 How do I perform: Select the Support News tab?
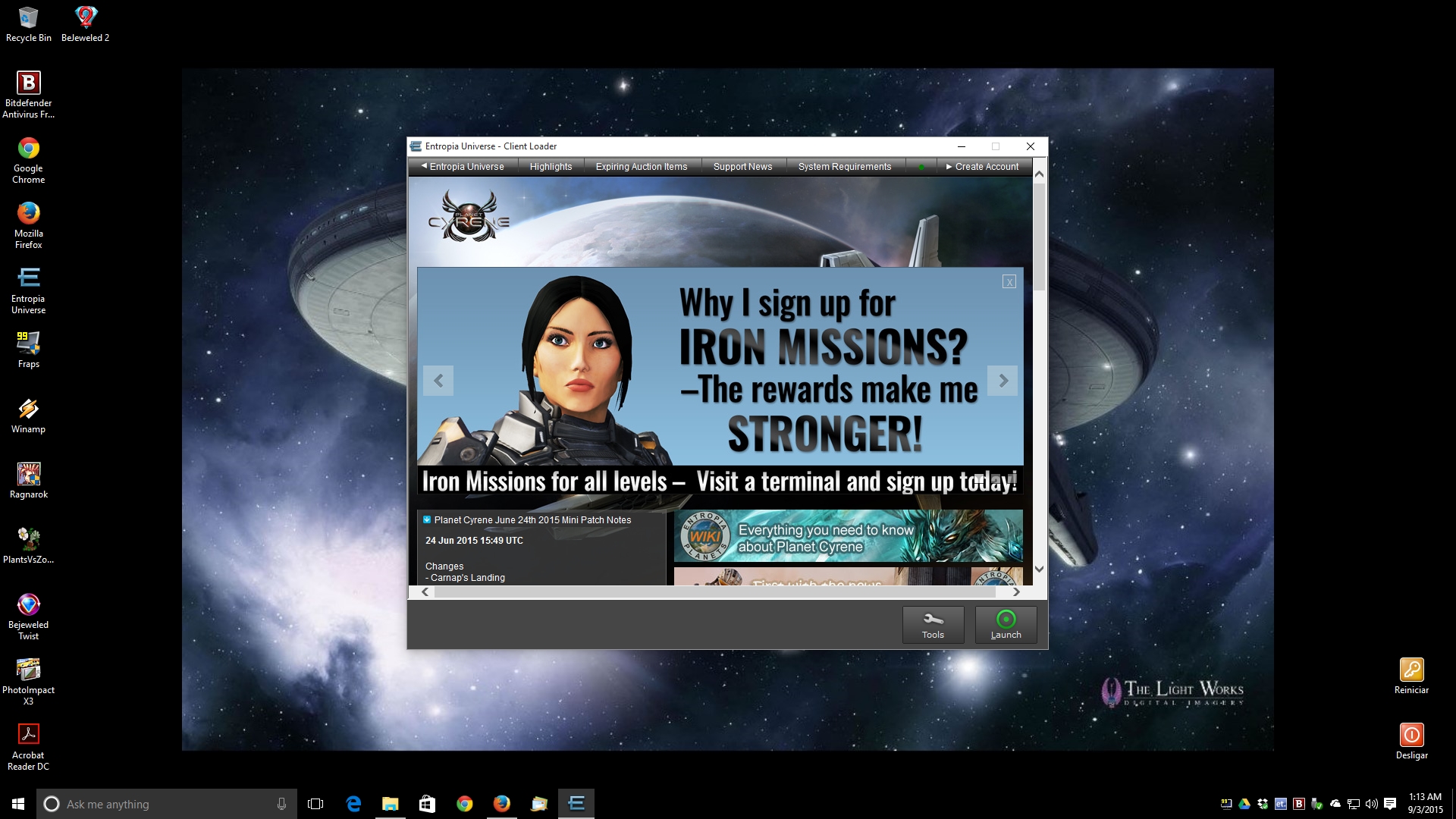click(742, 167)
